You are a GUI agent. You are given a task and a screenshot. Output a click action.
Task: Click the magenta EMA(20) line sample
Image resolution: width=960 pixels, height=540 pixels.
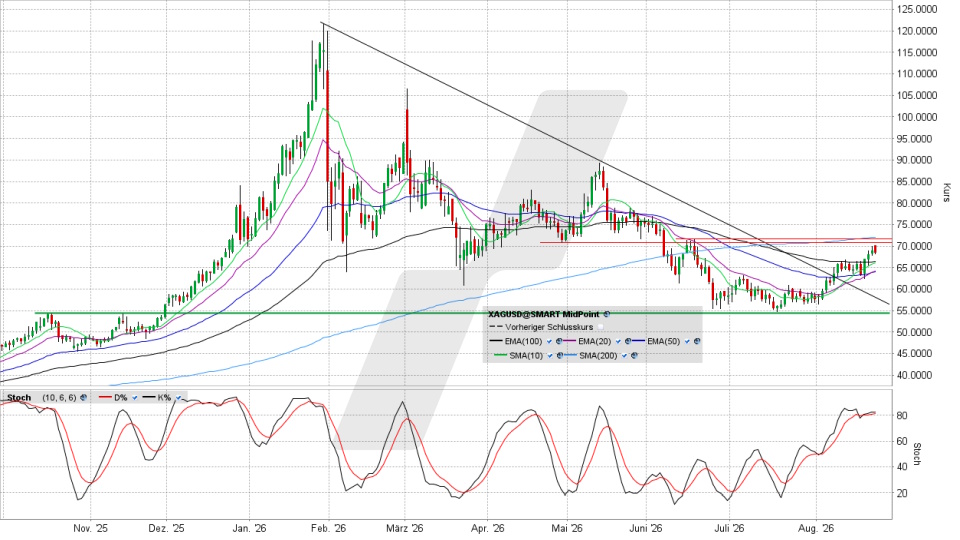tap(569, 341)
